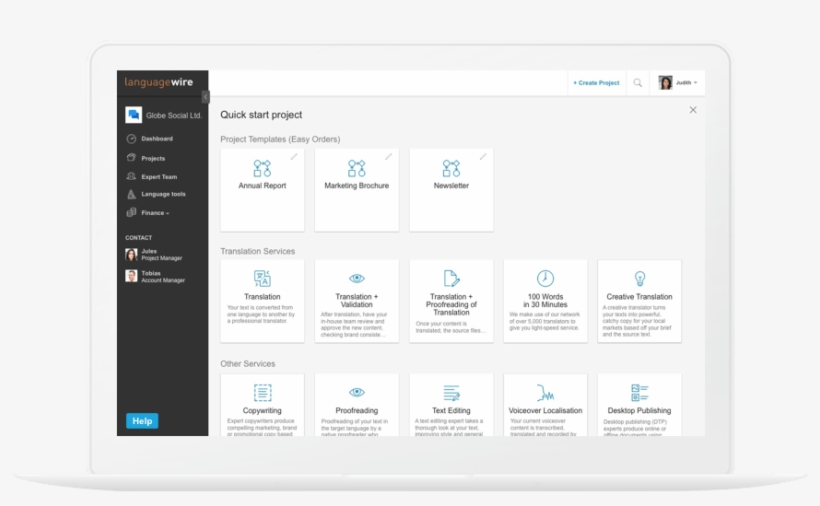
Task: Edit the Newsletter template via pencil icon
Action: coord(483,157)
